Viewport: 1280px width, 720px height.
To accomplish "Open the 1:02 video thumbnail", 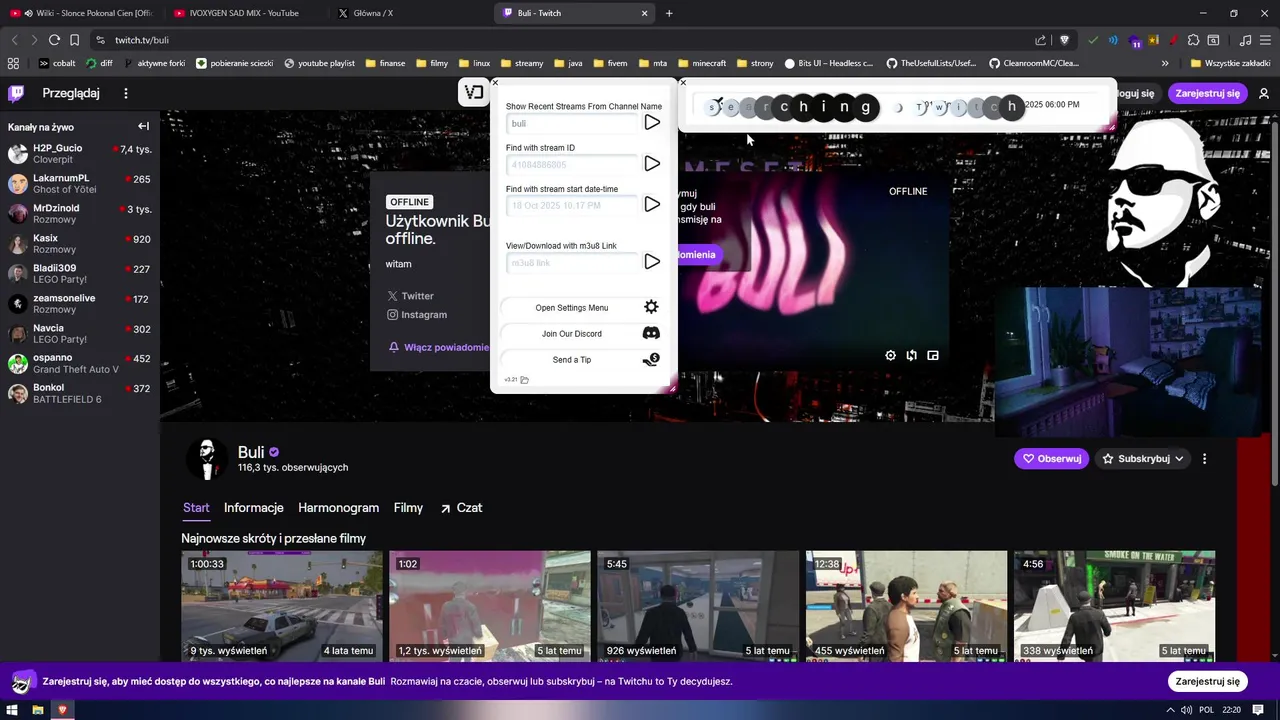I will tap(490, 606).
